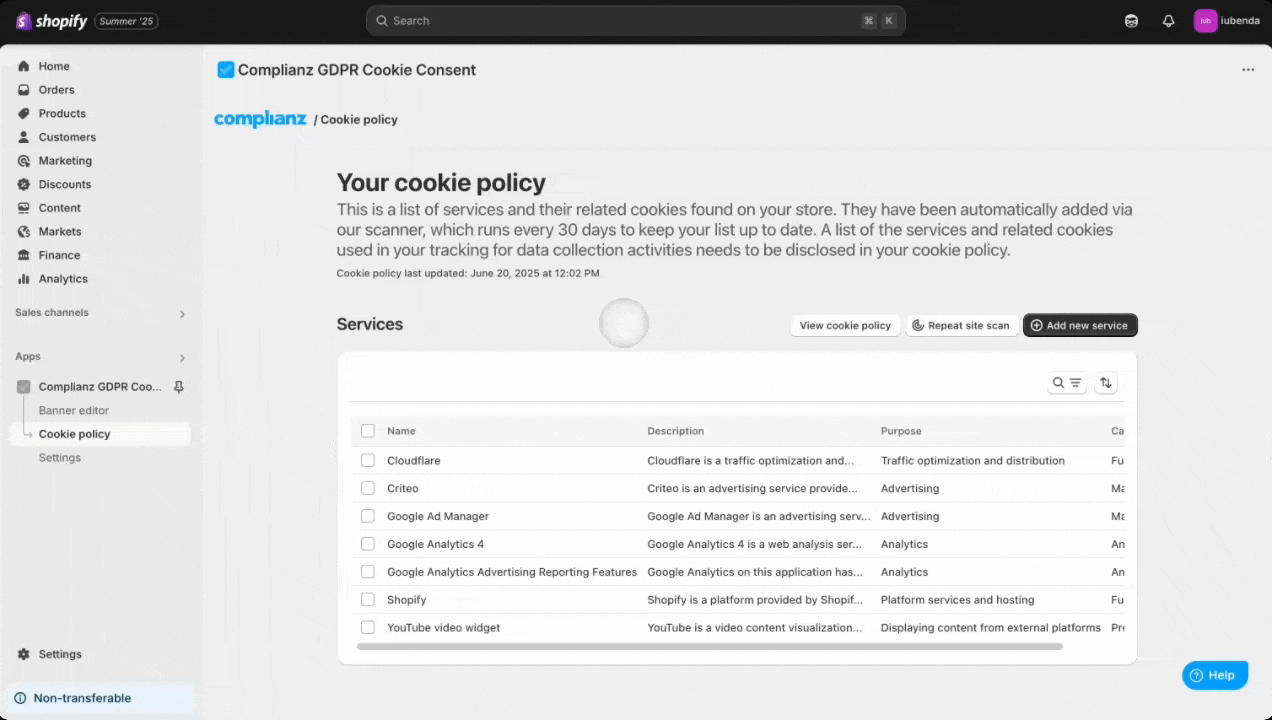Viewport: 1272px width, 720px height.
Task: Click 'Traffic optimization and distribution' purpose cell
Action: (x=973, y=461)
